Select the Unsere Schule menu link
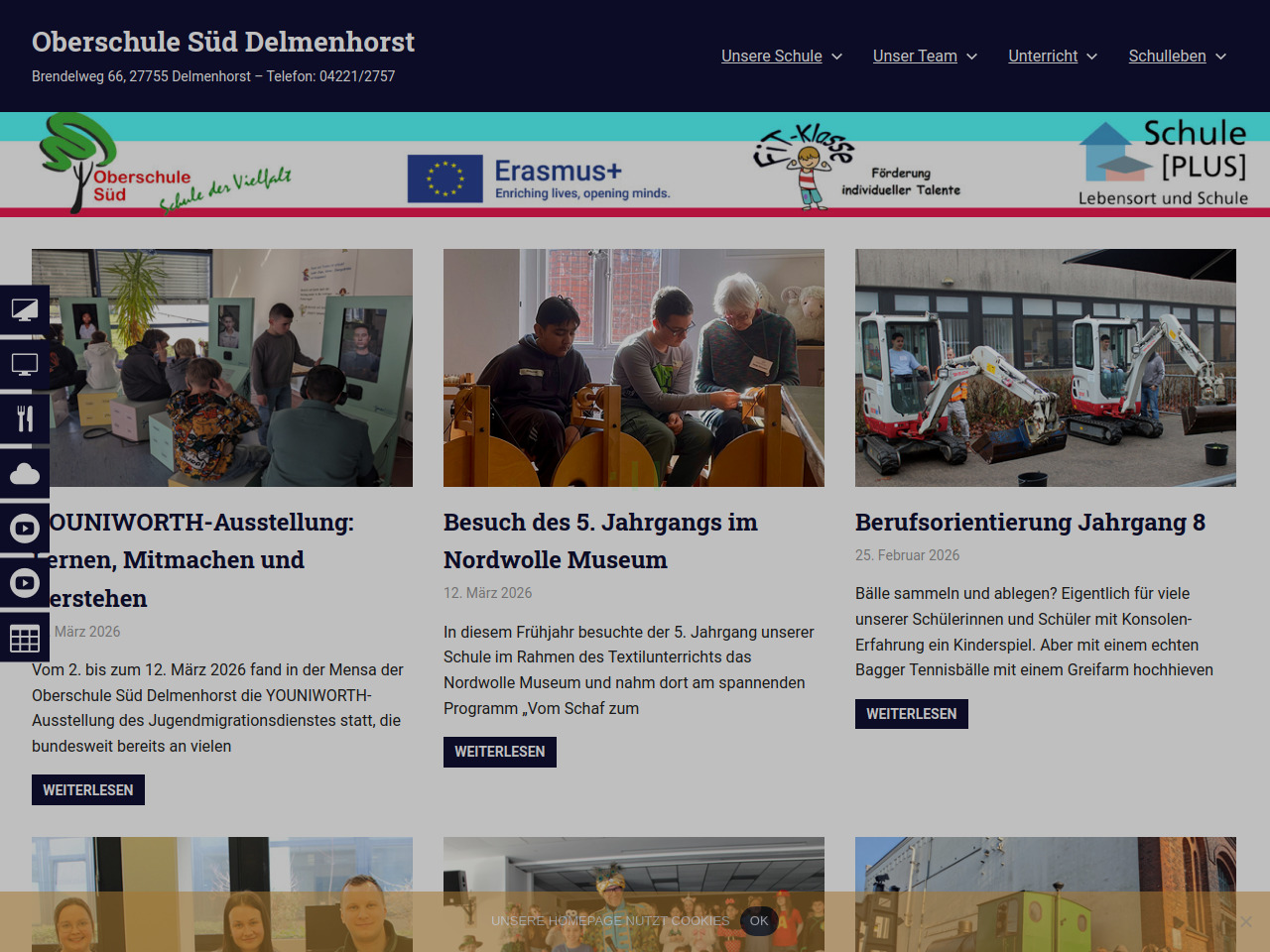 tap(771, 57)
